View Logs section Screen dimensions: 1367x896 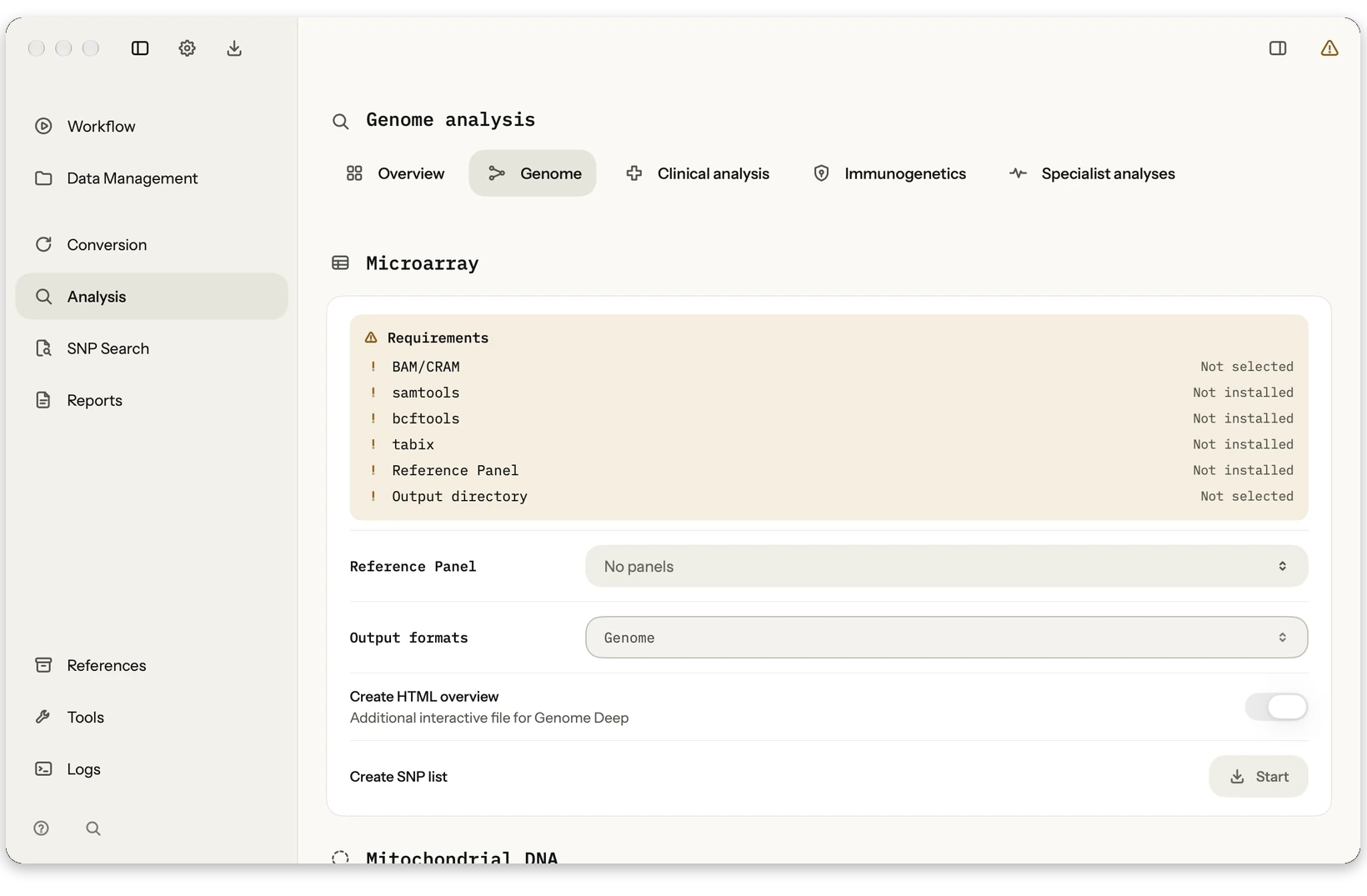coord(152,768)
